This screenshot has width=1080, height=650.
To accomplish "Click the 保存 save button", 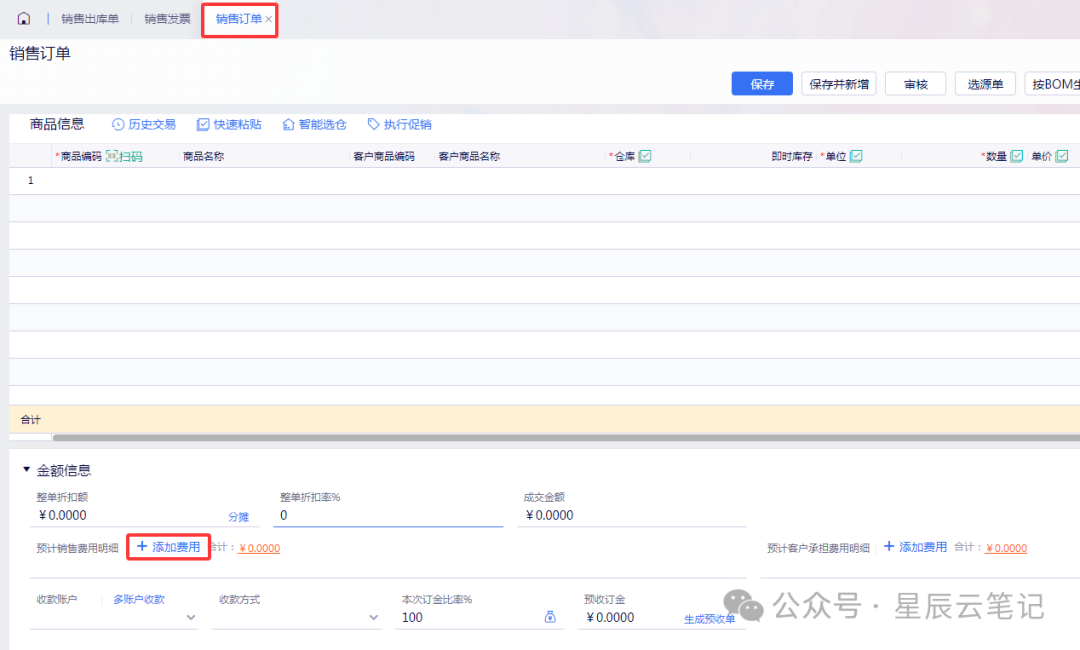I will tap(762, 84).
